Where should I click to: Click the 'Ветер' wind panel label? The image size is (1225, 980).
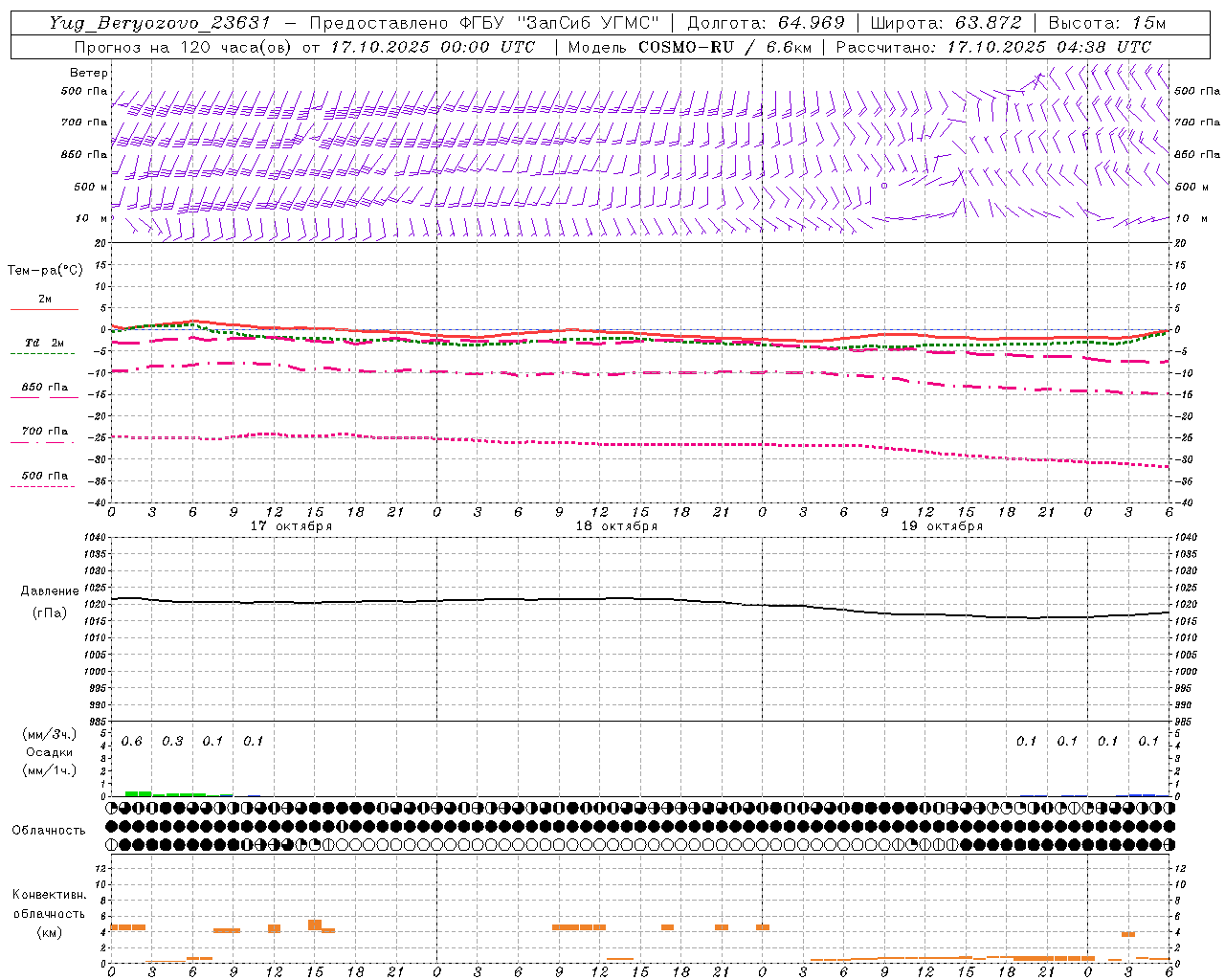tap(89, 73)
